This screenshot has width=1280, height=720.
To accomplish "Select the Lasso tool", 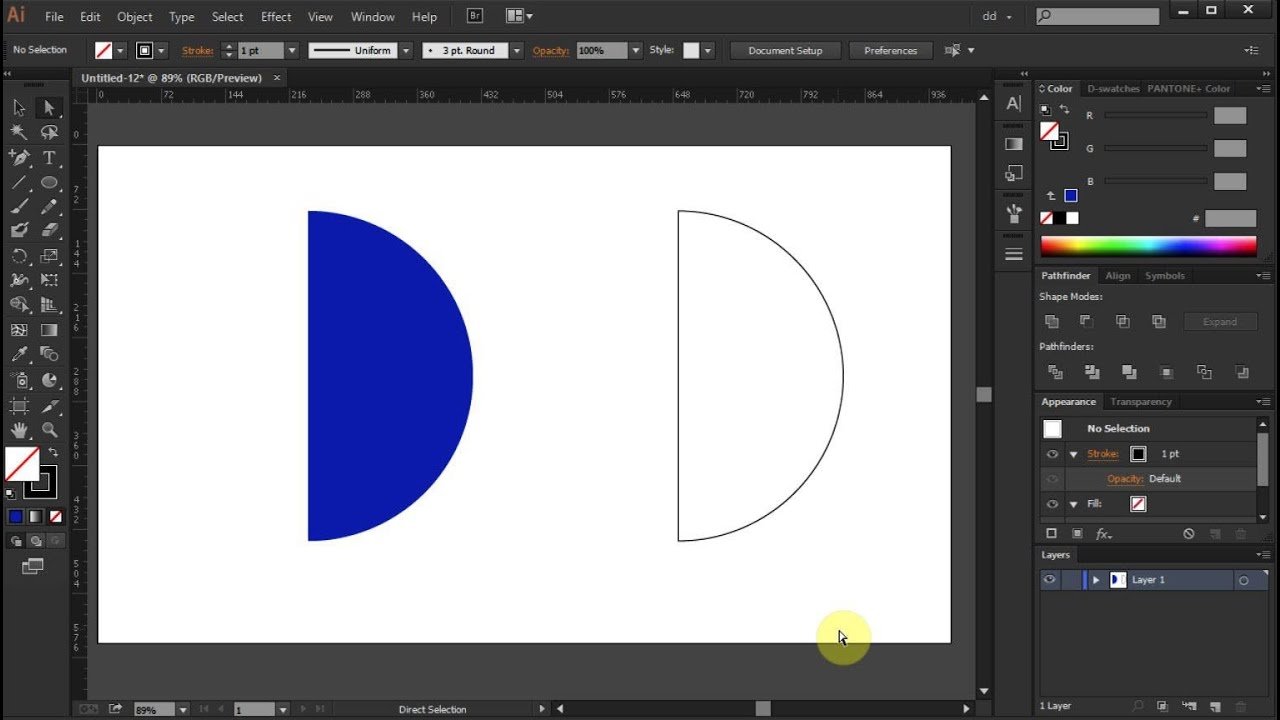I will pyautogui.click(x=49, y=132).
